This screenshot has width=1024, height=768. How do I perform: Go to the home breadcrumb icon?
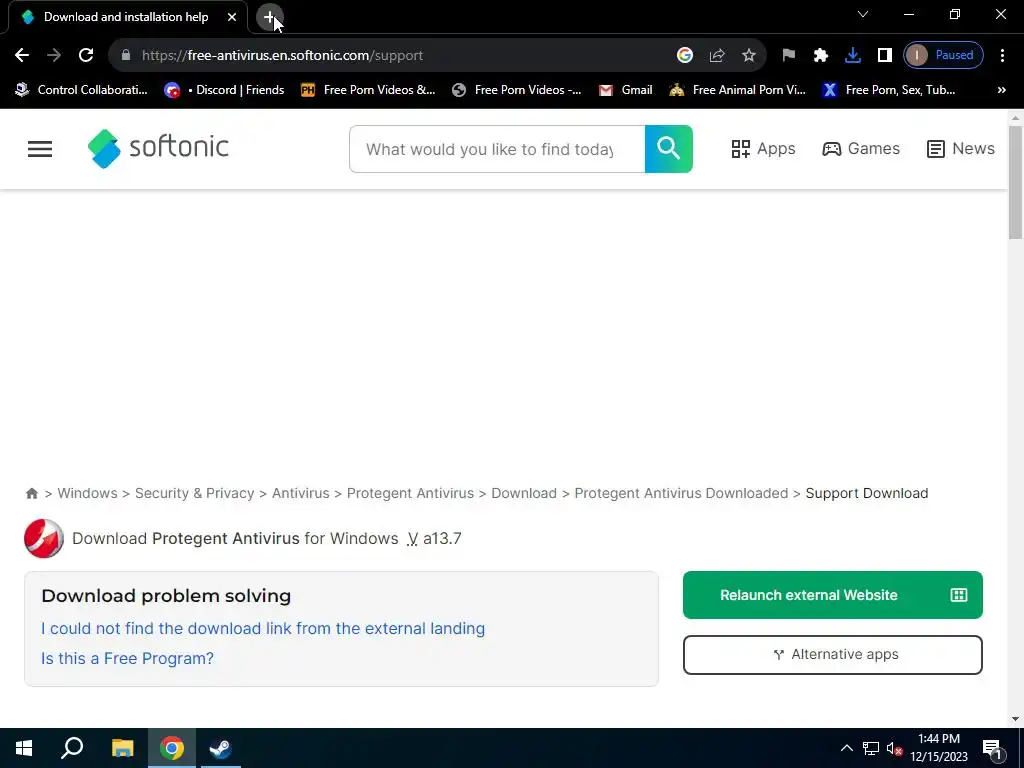click(31, 493)
